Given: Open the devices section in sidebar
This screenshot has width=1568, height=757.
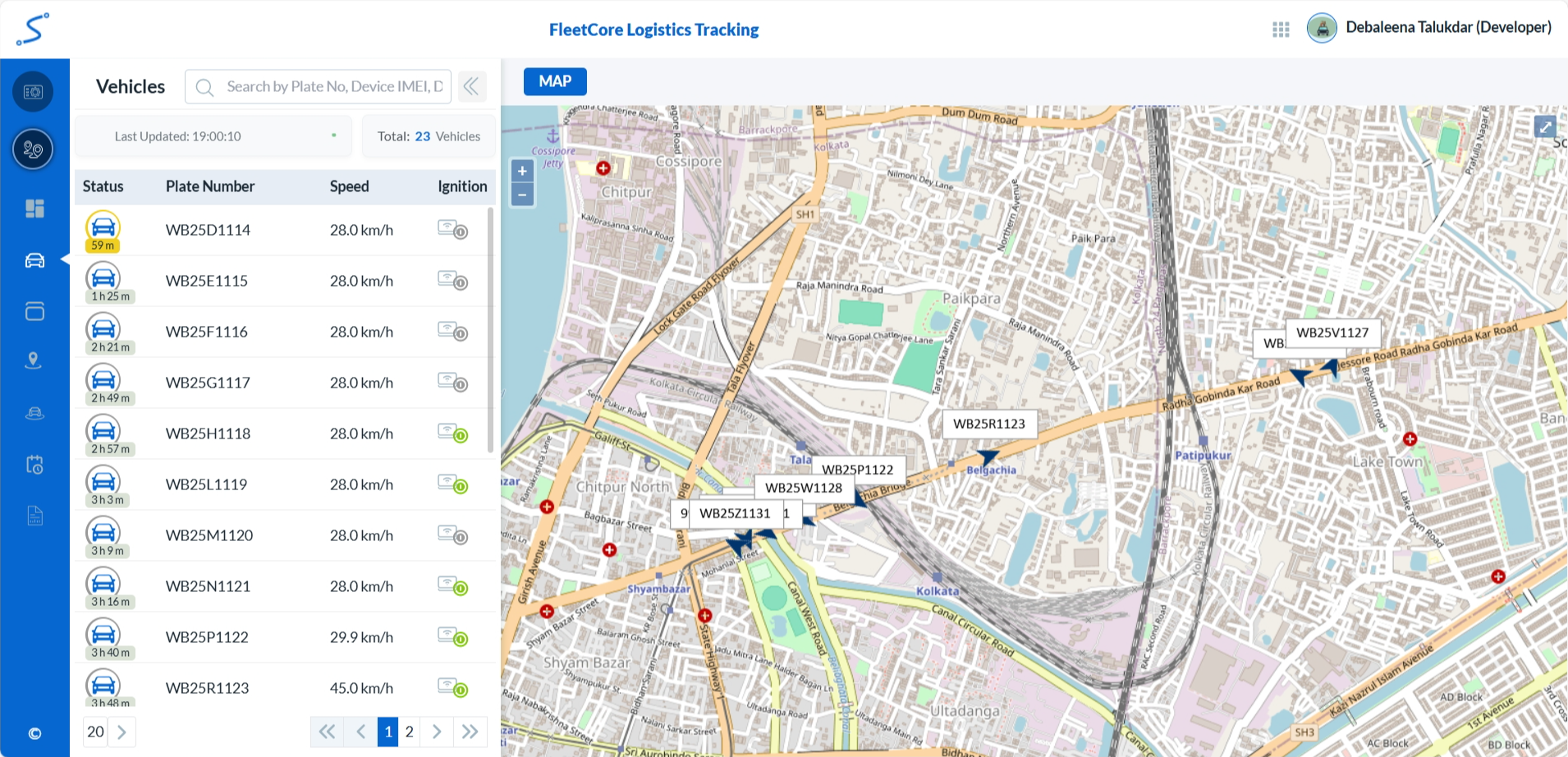Looking at the screenshot, I should pyautogui.click(x=33, y=311).
